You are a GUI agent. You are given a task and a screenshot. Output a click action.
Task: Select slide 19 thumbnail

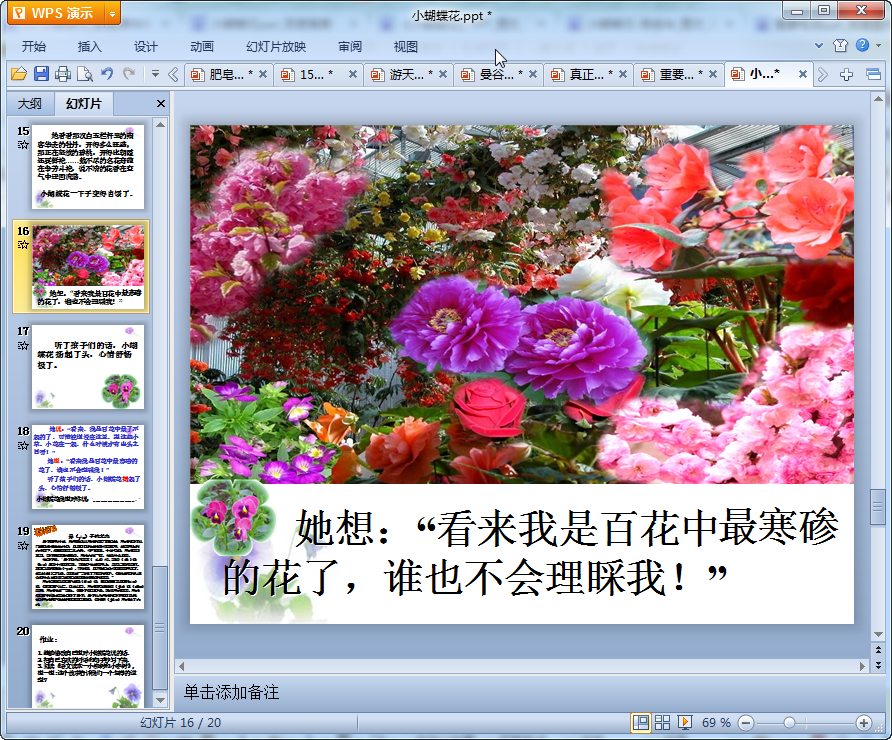(x=88, y=567)
